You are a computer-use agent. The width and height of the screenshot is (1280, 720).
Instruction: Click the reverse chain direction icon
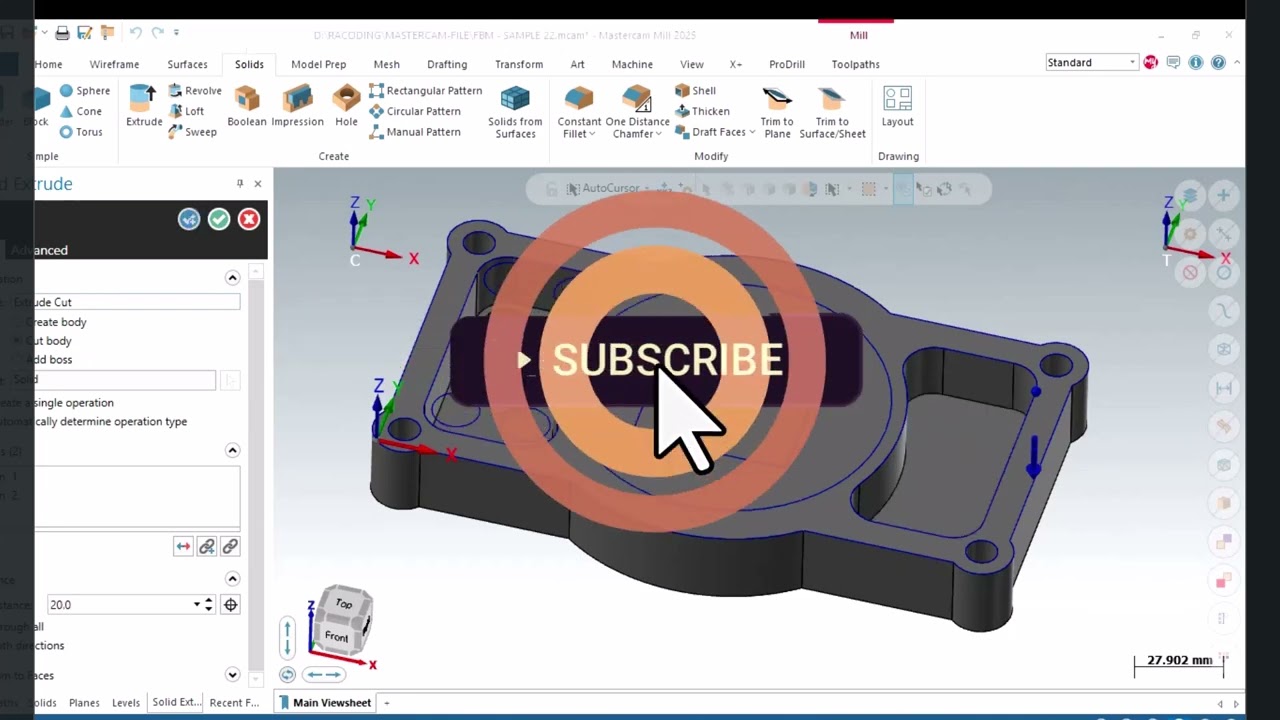(183, 546)
